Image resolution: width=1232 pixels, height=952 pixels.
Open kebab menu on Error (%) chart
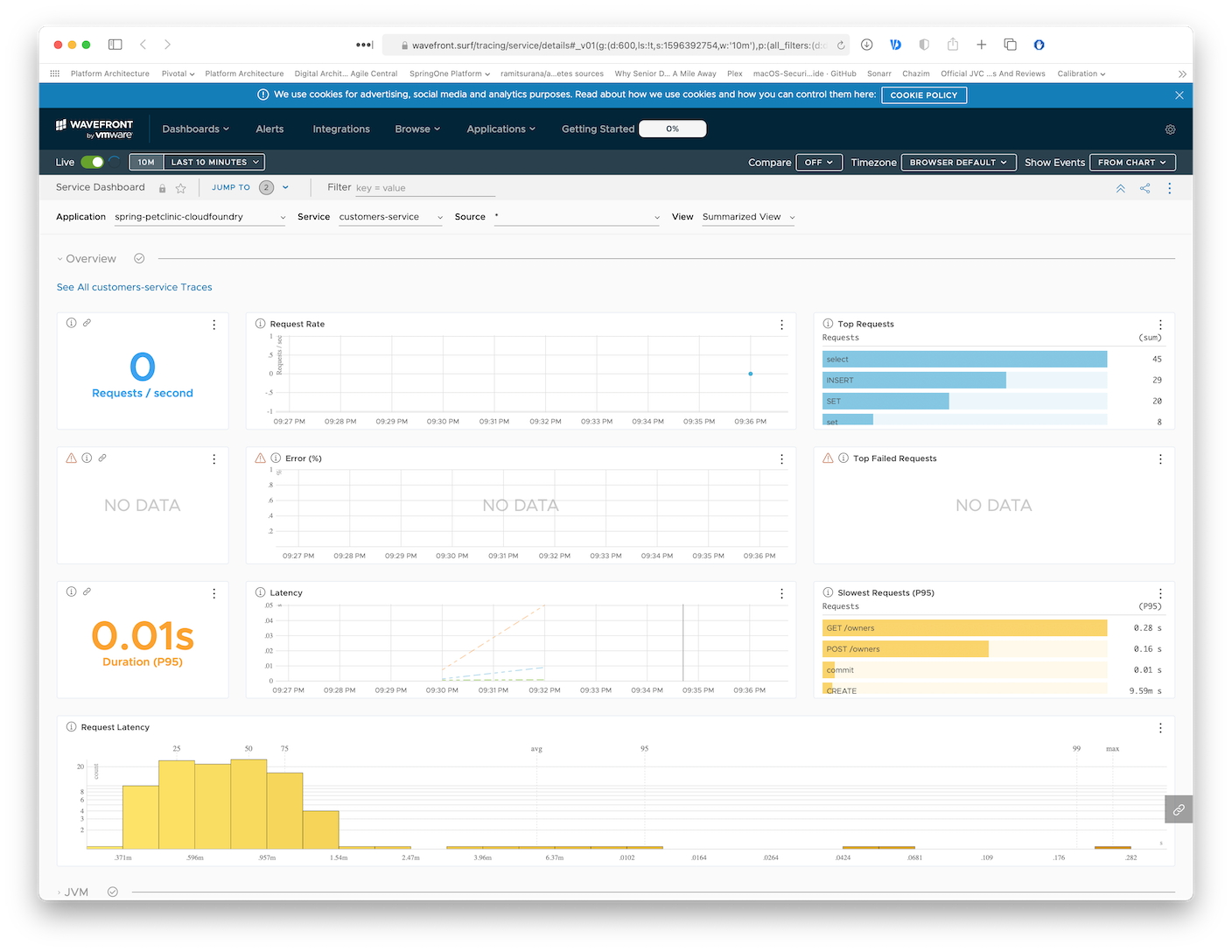click(781, 459)
